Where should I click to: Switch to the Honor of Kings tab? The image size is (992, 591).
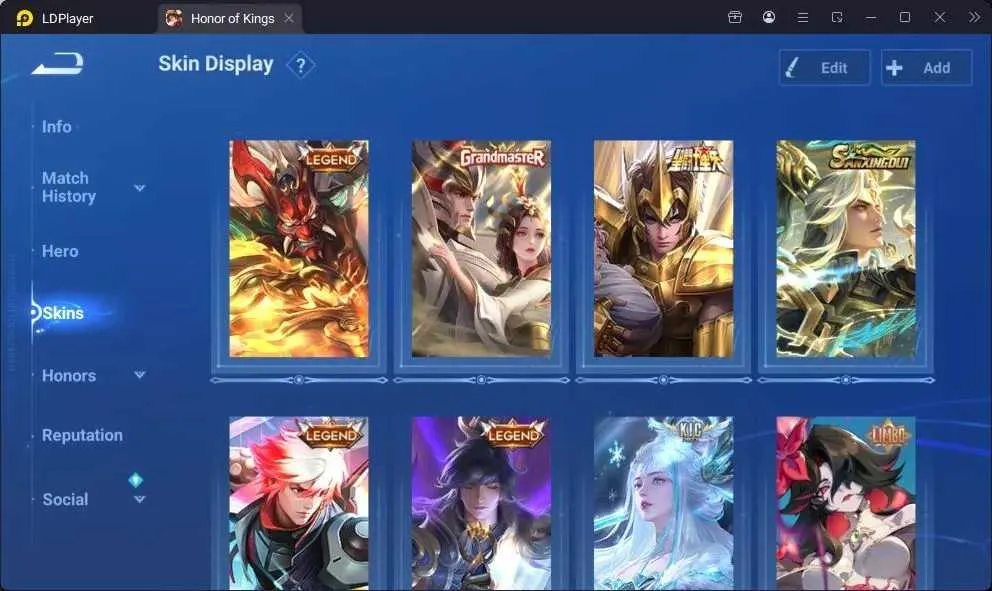pyautogui.click(x=230, y=18)
